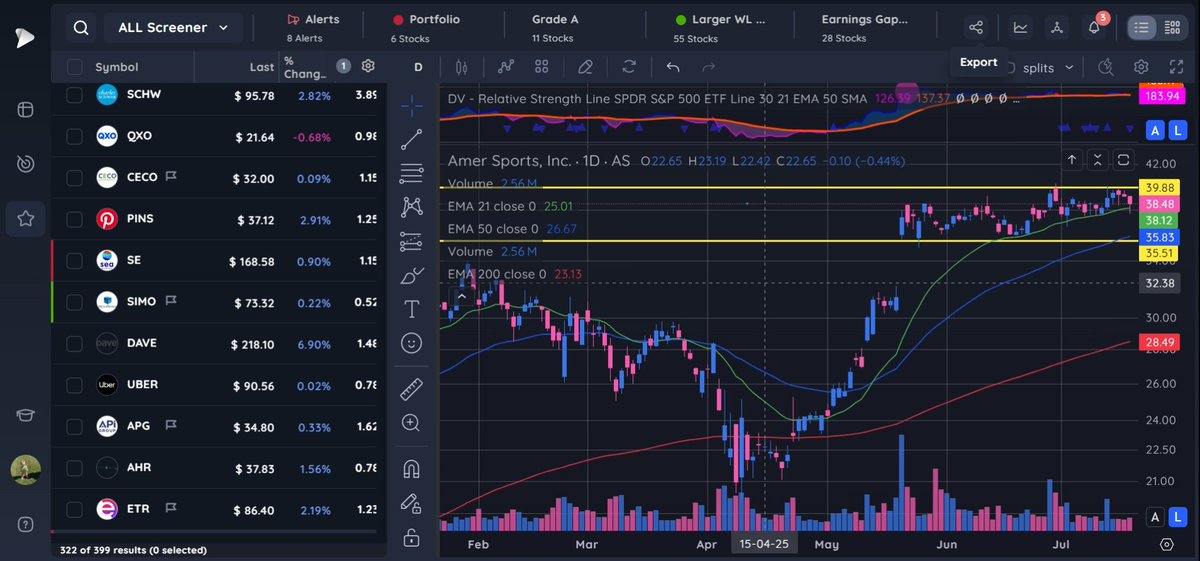Open the Alerts watchlist tab
The width and height of the screenshot is (1200, 561).
coord(313,28)
